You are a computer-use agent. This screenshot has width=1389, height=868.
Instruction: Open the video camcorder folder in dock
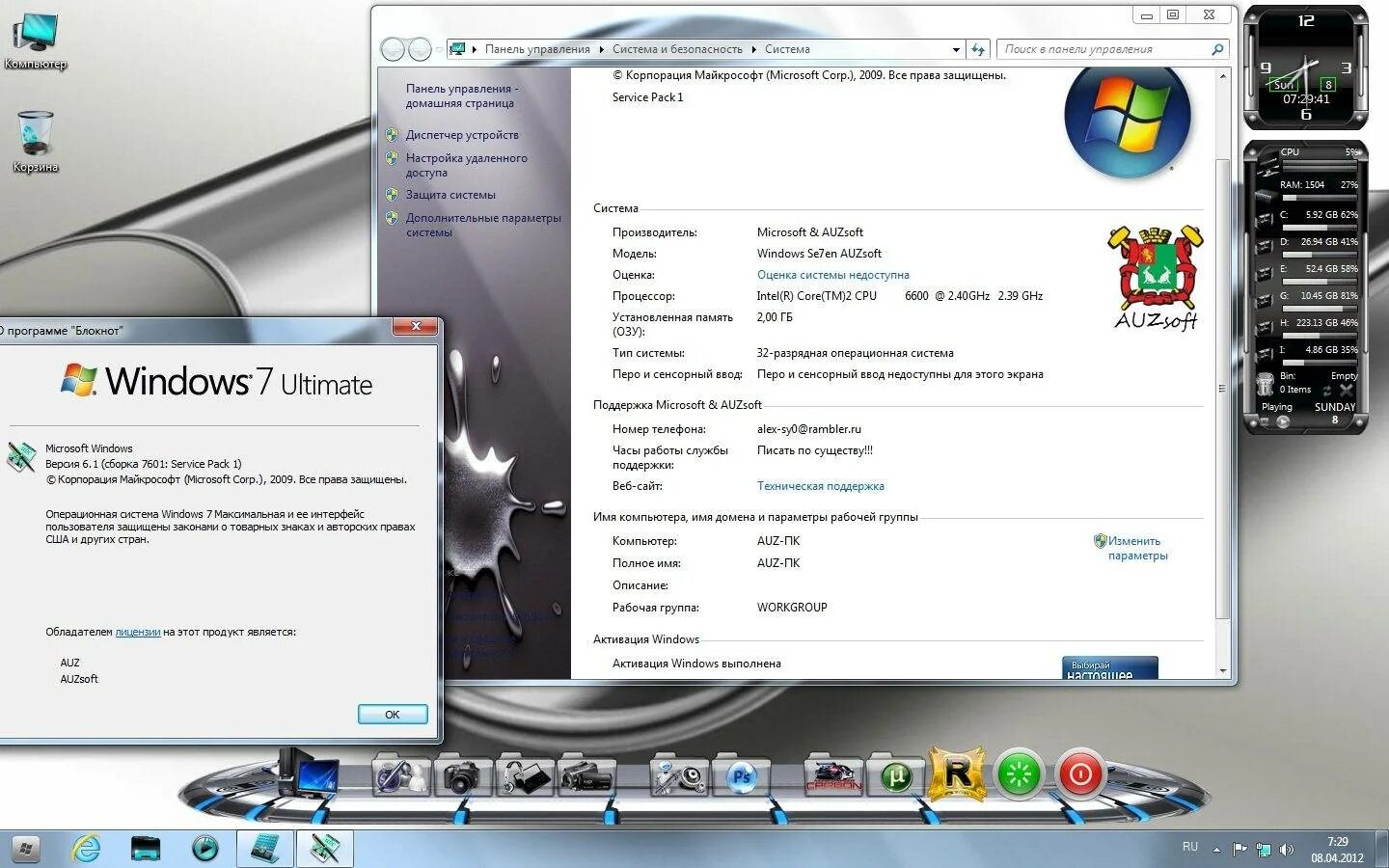[586, 775]
